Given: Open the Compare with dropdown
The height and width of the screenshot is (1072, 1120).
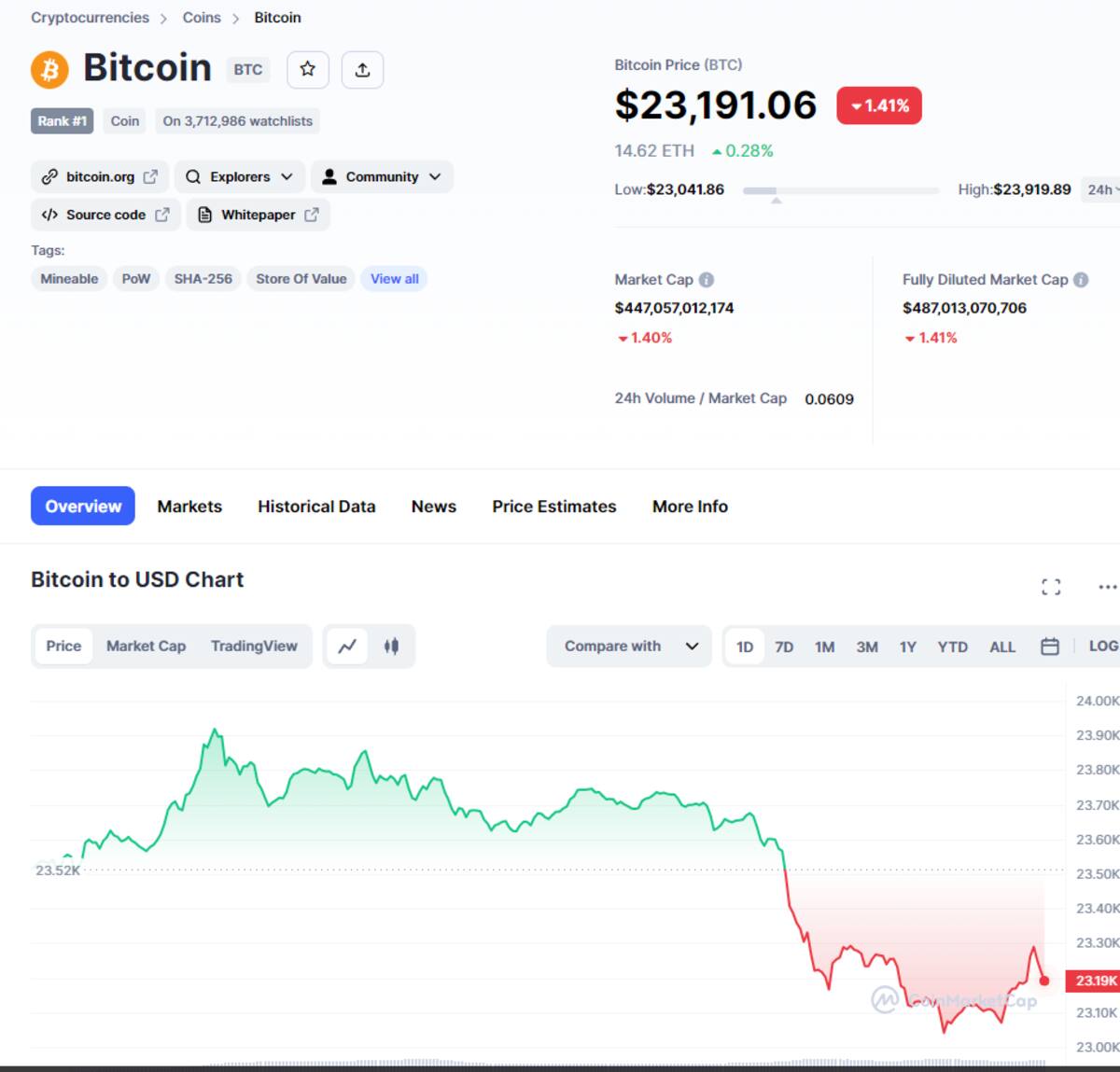Looking at the screenshot, I should 630,646.
